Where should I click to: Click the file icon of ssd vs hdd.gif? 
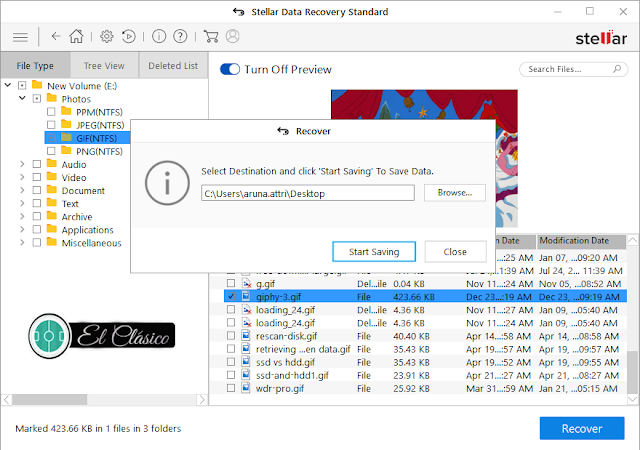pyautogui.click(x=246, y=362)
